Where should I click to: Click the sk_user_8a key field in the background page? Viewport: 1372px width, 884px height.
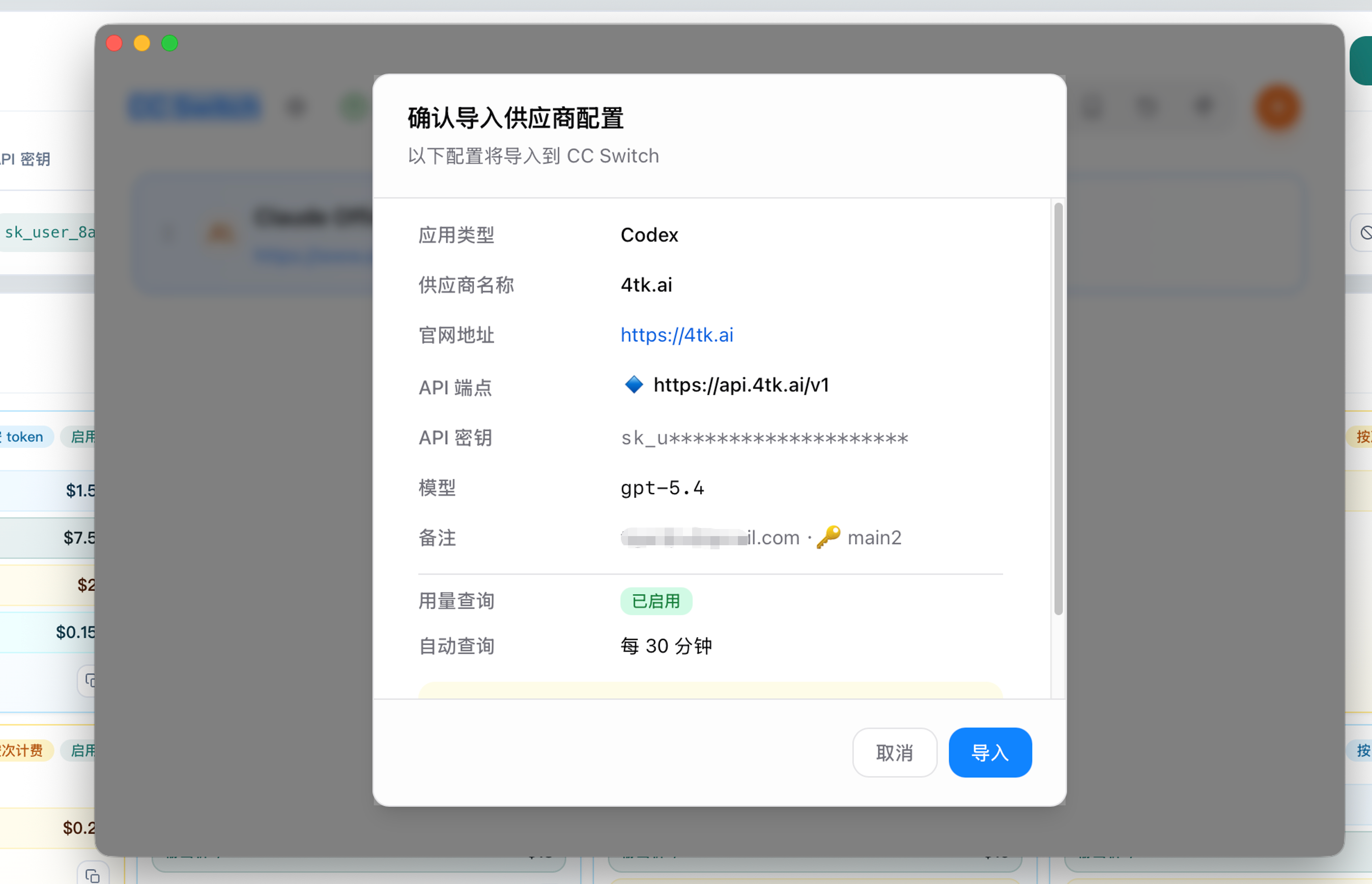pyautogui.click(x=47, y=232)
